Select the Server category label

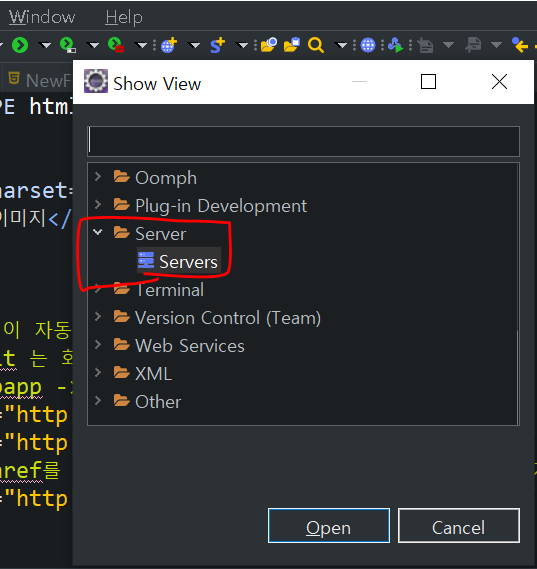160,233
